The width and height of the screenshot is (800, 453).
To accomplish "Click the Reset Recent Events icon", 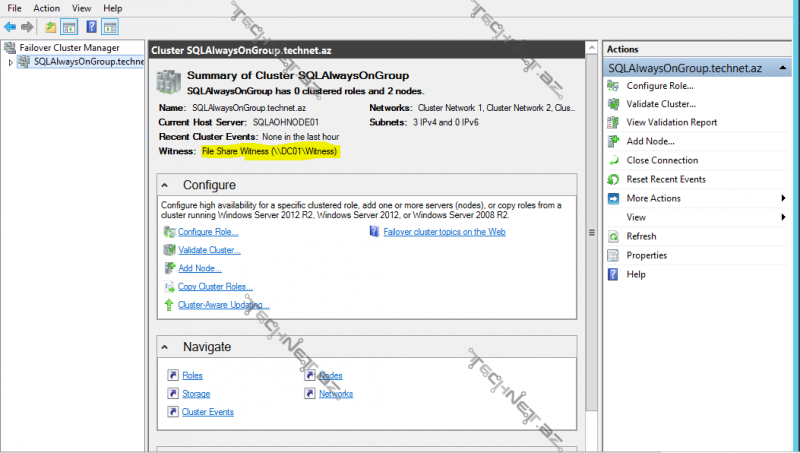I will tap(614, 179).
